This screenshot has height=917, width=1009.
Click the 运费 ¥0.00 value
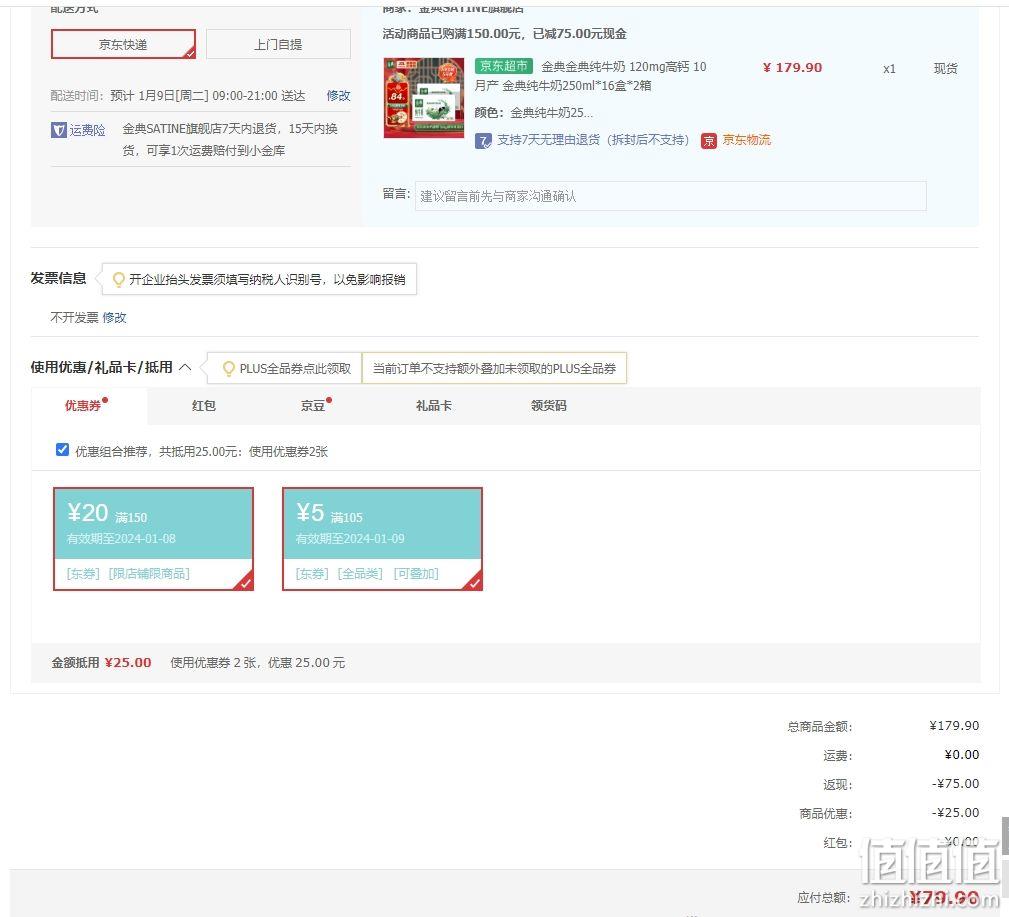point(961,754)
